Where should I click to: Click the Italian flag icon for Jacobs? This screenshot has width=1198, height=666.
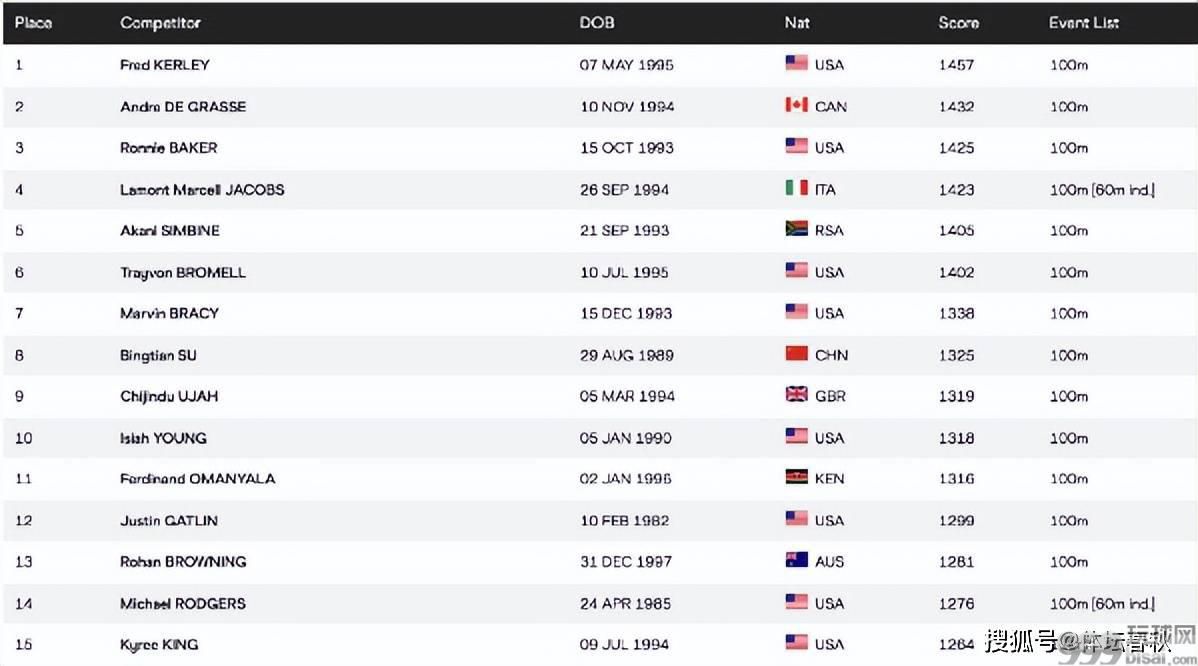[x=796, y=188]
